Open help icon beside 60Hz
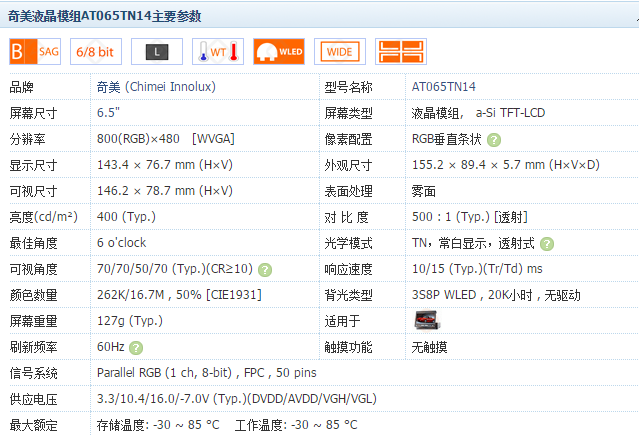The width and height of the screenshot is (639, 436). tap(136, 348)
